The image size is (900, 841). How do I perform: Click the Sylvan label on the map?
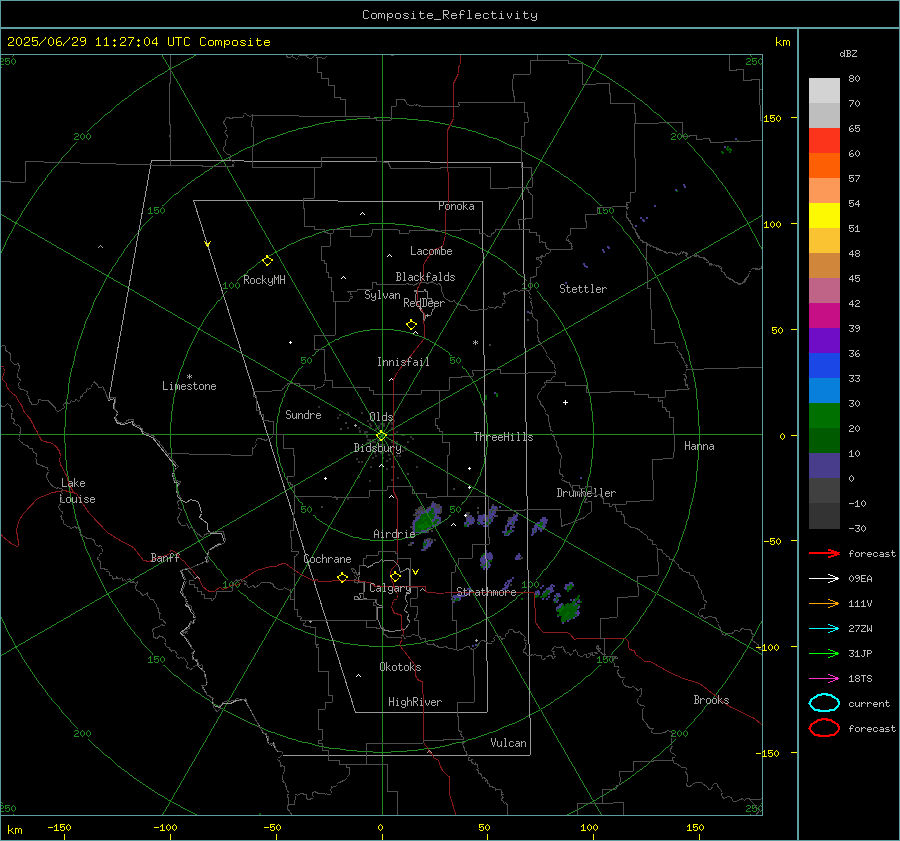point(382,295)
